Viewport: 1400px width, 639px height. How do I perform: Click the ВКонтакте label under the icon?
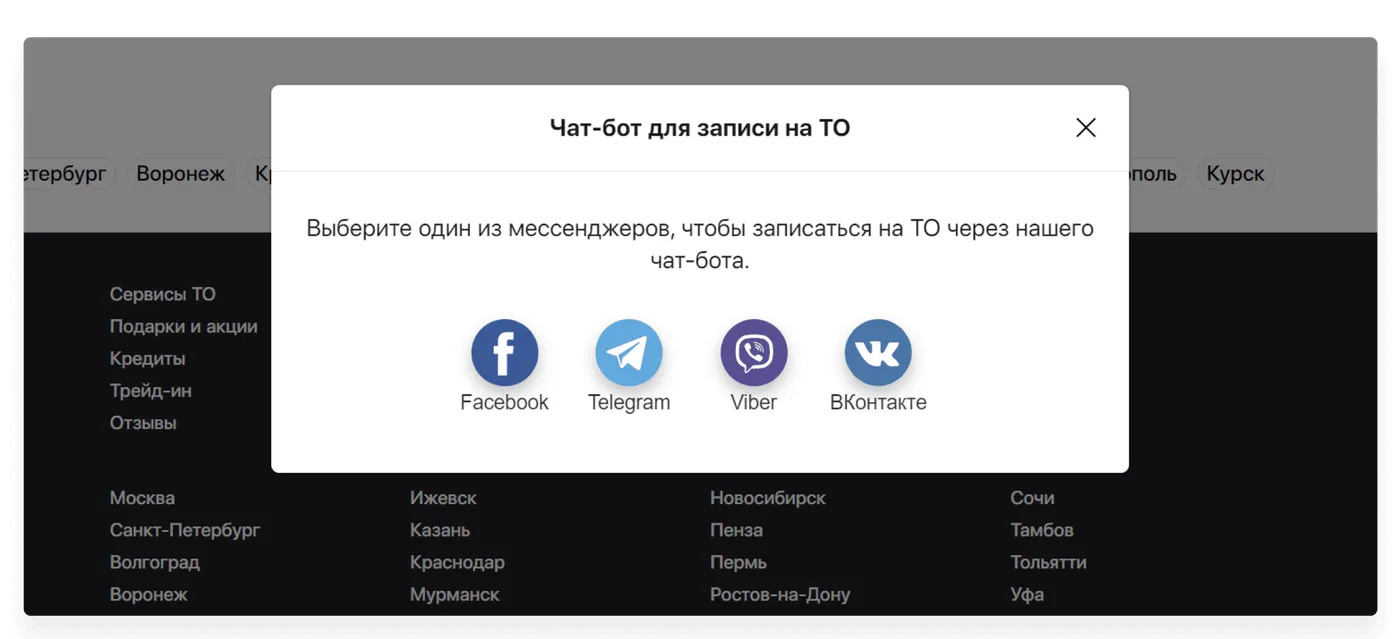point(878,402)
